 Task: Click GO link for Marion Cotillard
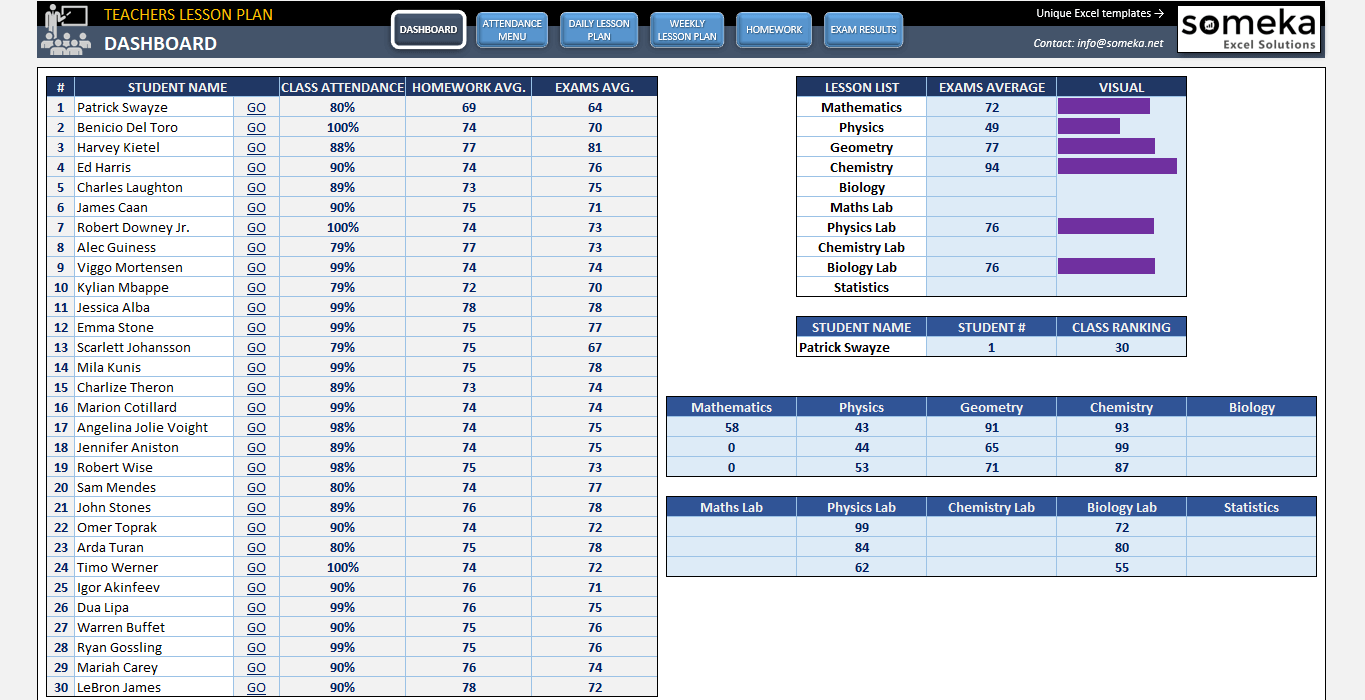pos(256,407)
